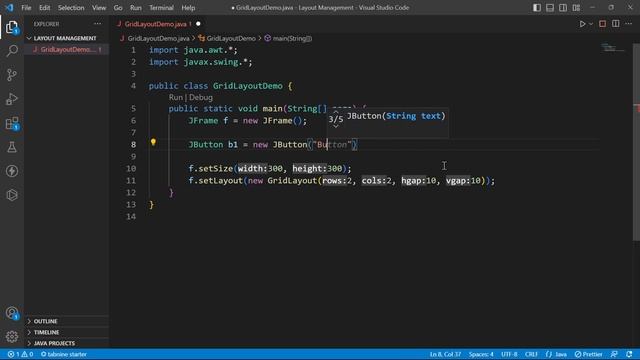Collapse the LAYOUT MANAGEMENT folder section

65,38
